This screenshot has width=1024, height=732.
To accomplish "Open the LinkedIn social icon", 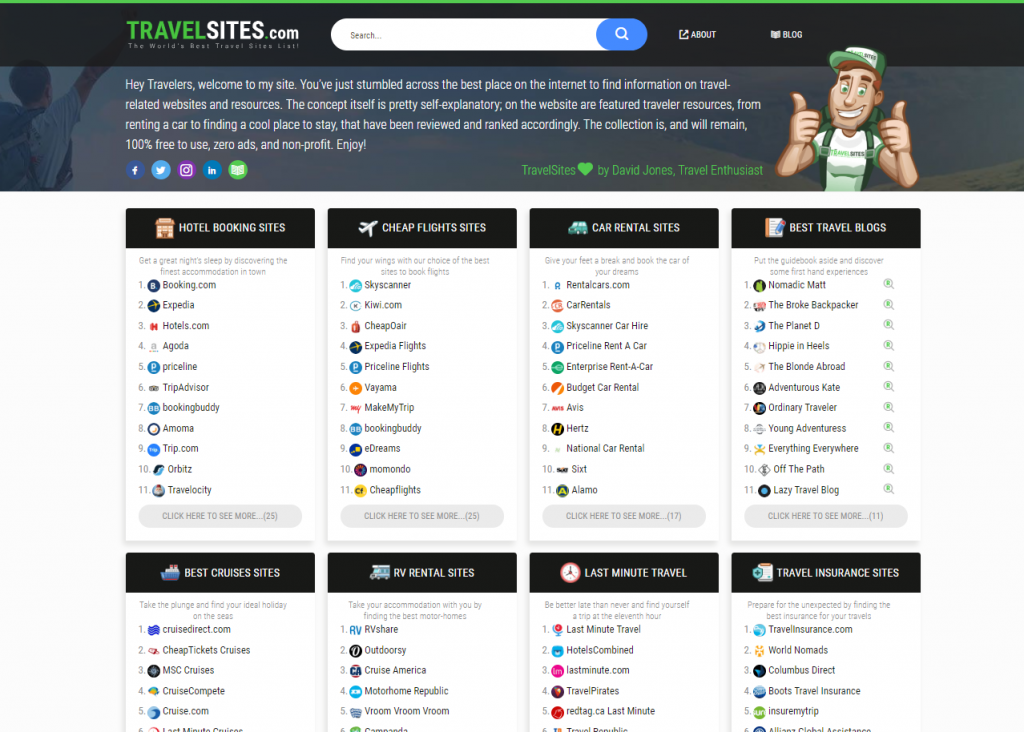I will point(212,170).
